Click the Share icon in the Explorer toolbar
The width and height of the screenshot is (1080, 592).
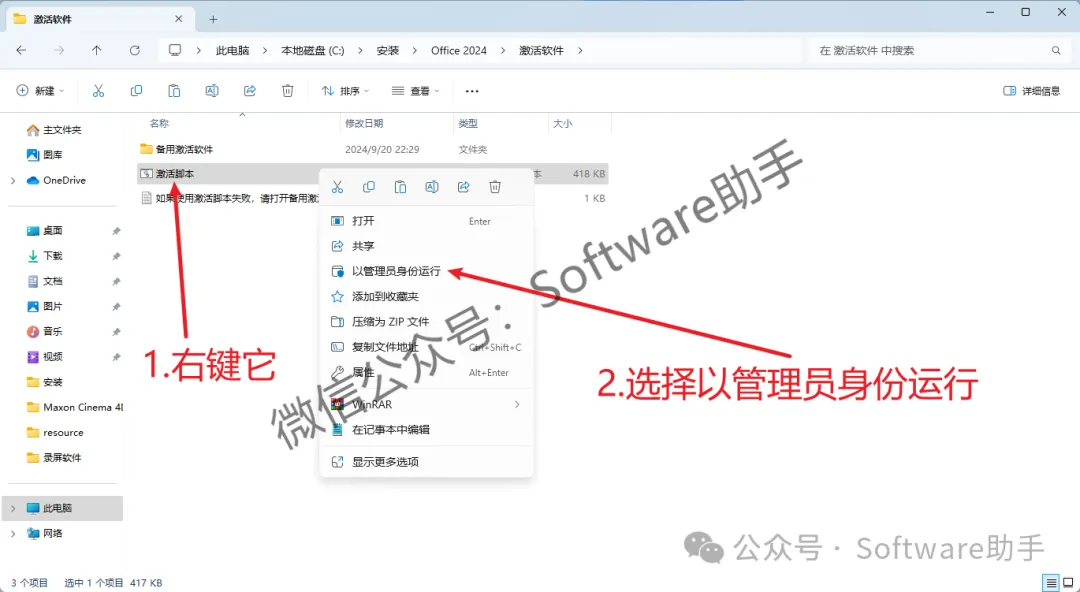[x=250, y=91]
